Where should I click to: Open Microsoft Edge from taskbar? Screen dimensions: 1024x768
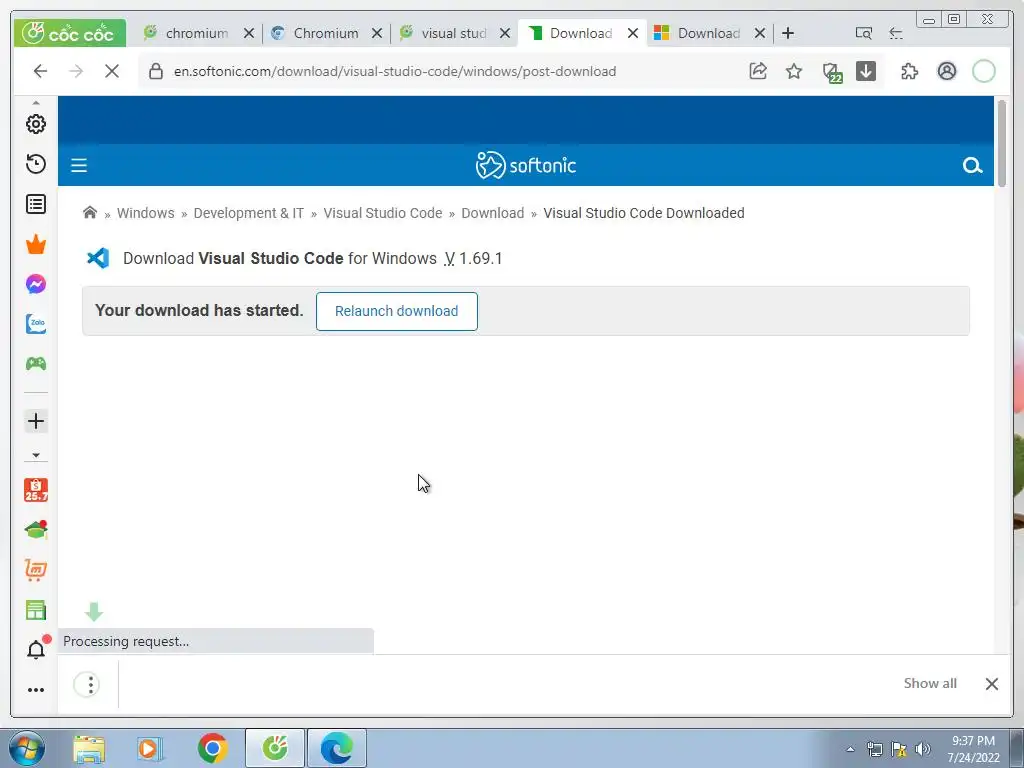[x=336, y=748]
